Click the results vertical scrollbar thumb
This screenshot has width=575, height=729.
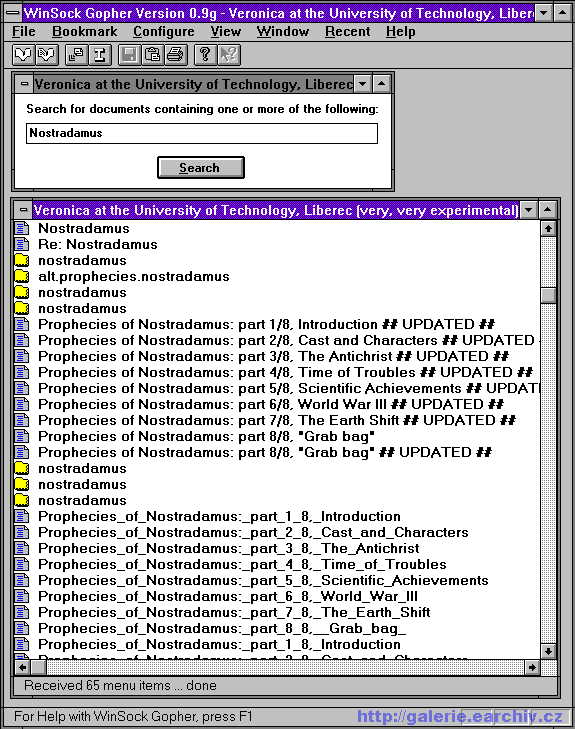click(549, 295)
